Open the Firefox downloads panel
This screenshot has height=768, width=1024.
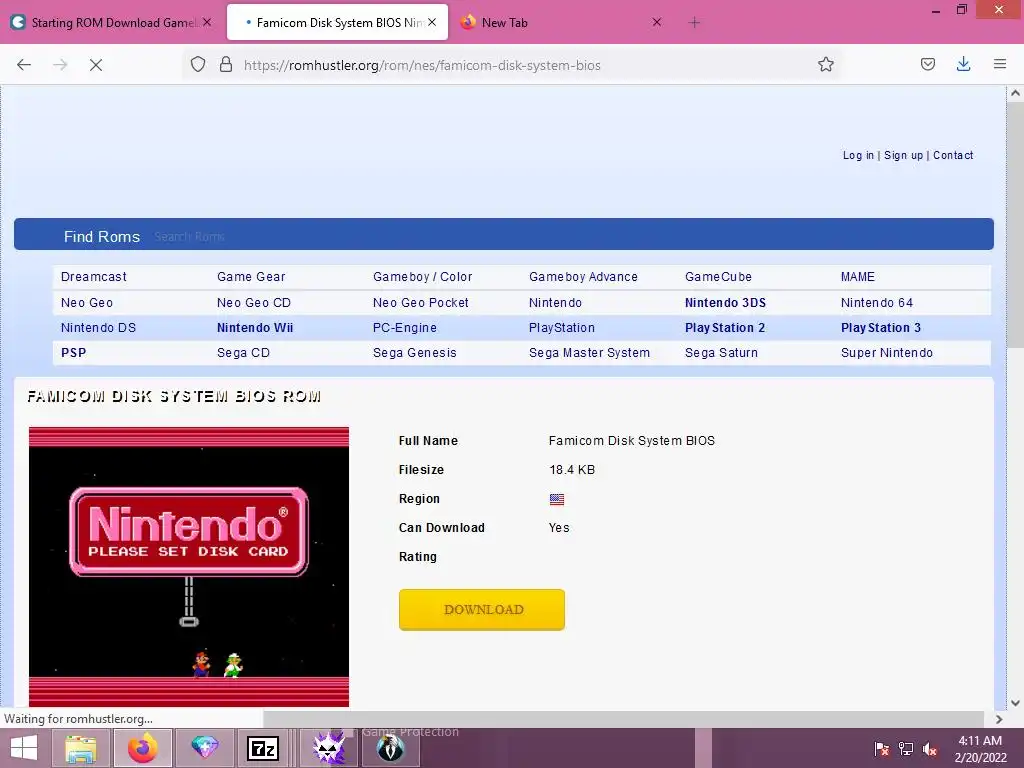pyautogui.click(x=963, y=64)
